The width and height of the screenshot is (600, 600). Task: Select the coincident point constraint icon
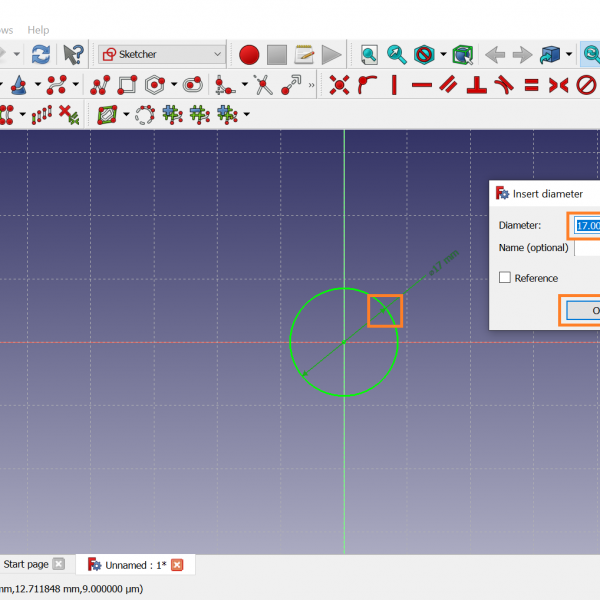coord(340,85)
